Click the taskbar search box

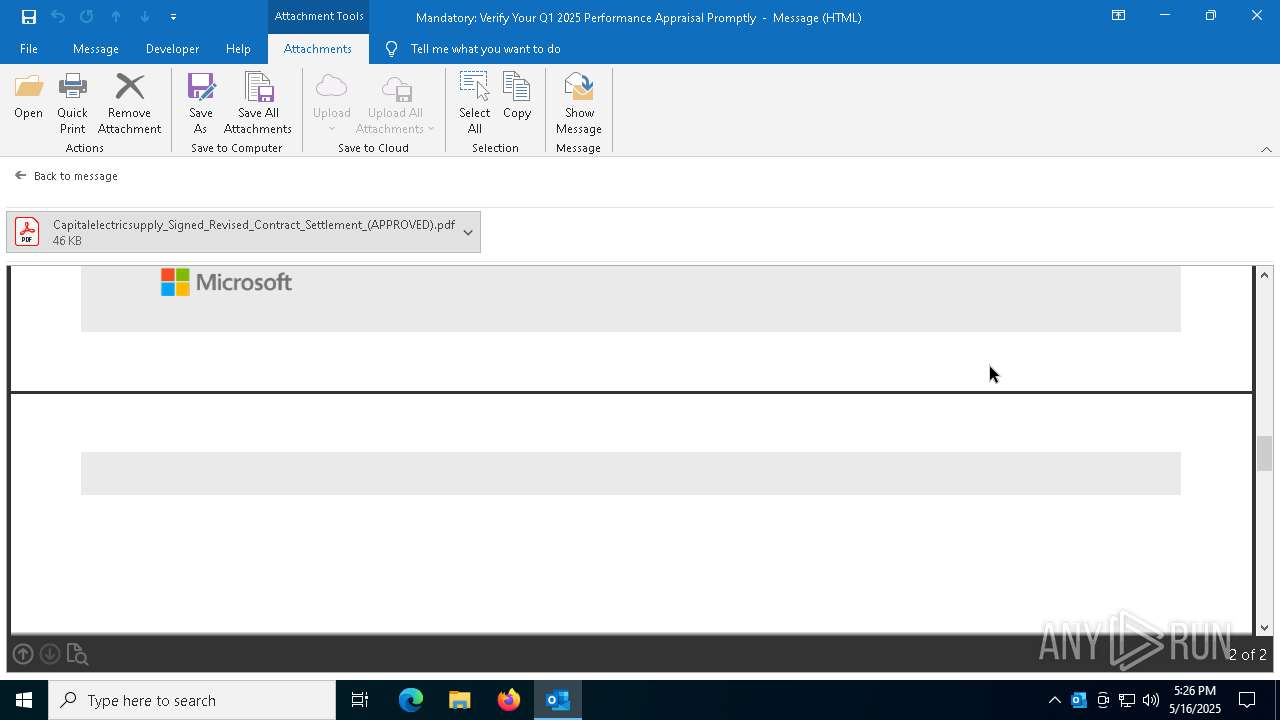coord(192,700)
